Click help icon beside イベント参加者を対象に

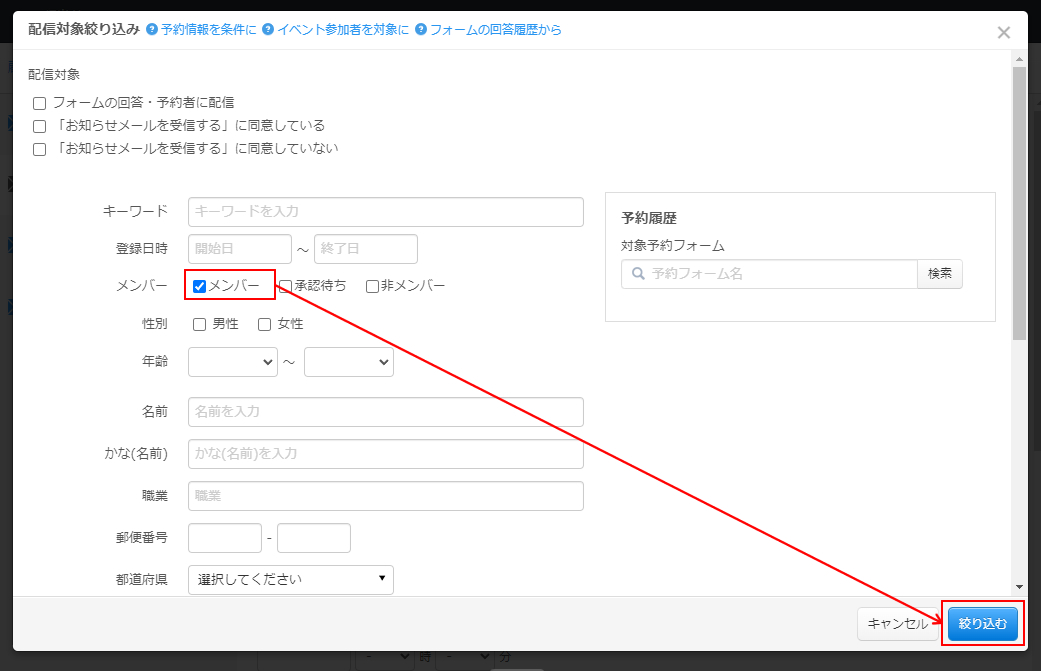[268, 30]
